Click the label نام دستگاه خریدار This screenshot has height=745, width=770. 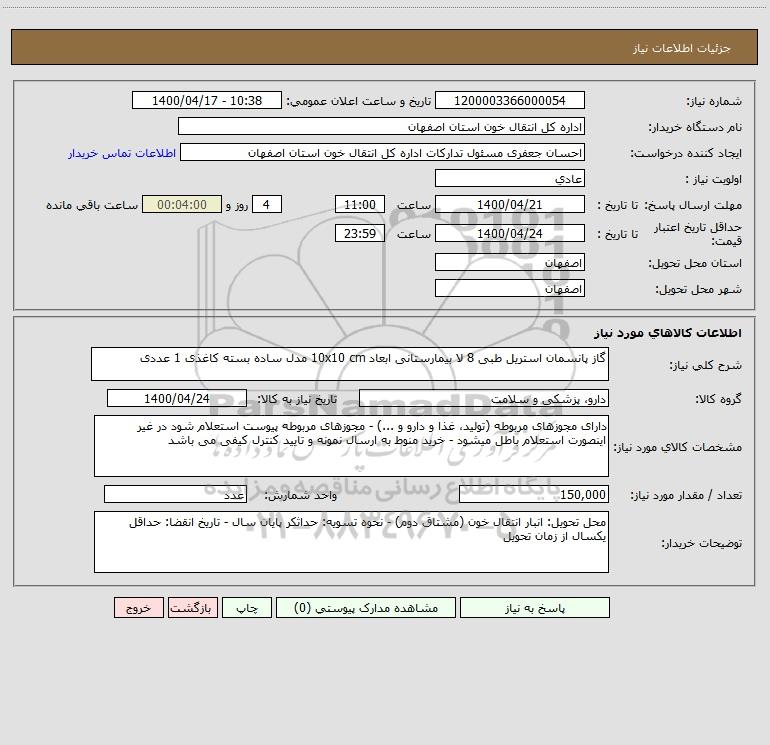695,128
